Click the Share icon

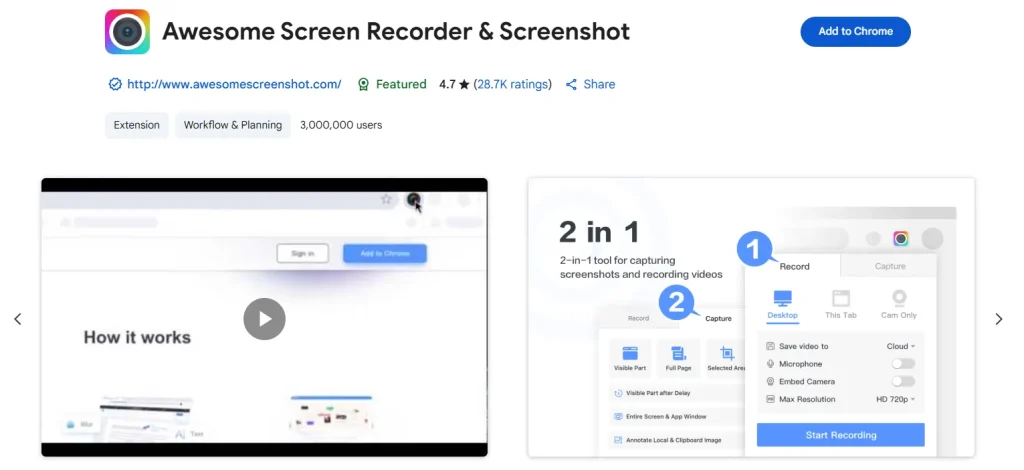click(571, 84)
